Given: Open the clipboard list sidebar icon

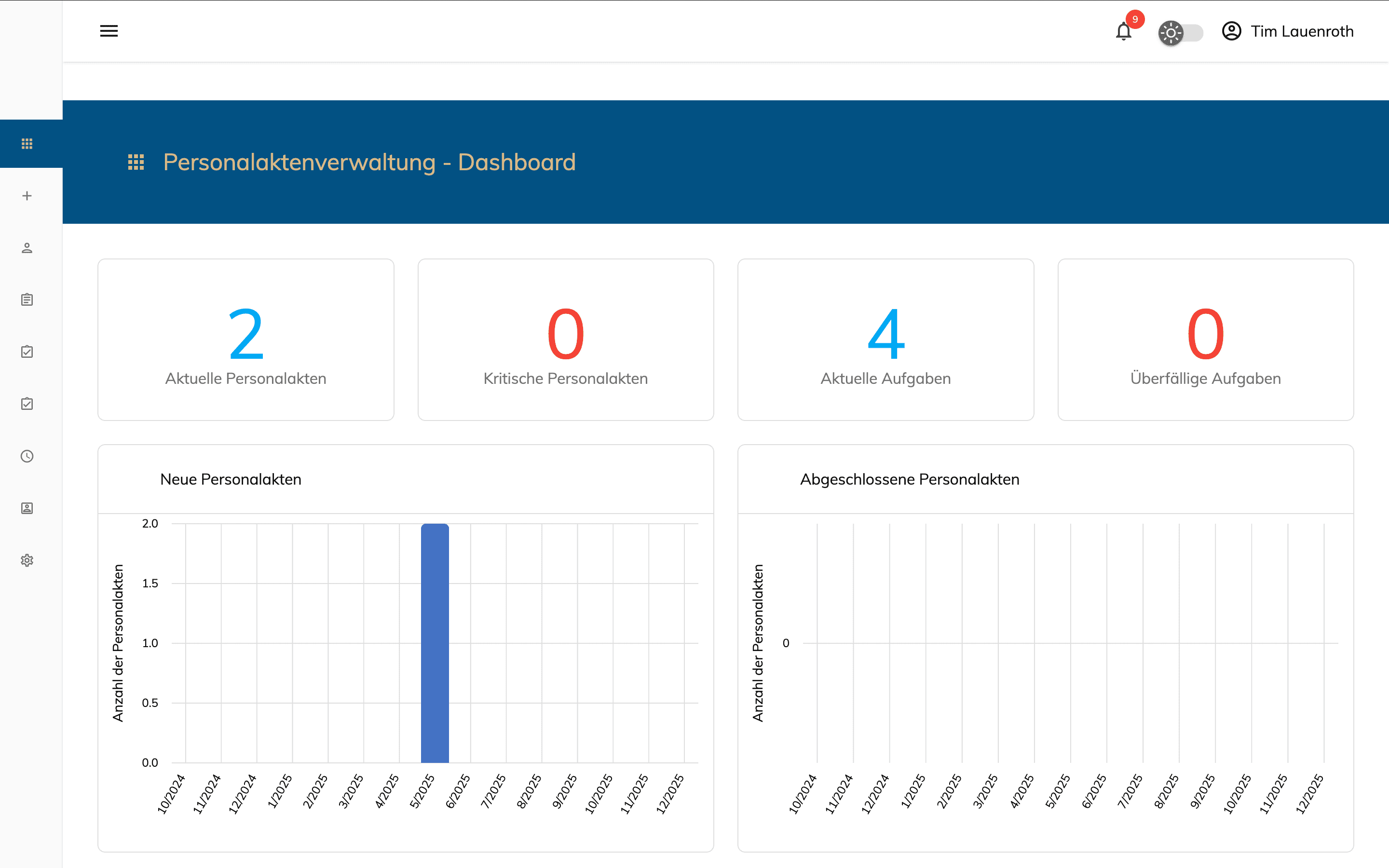Looking at the screenshot, I should coord(27,299).
